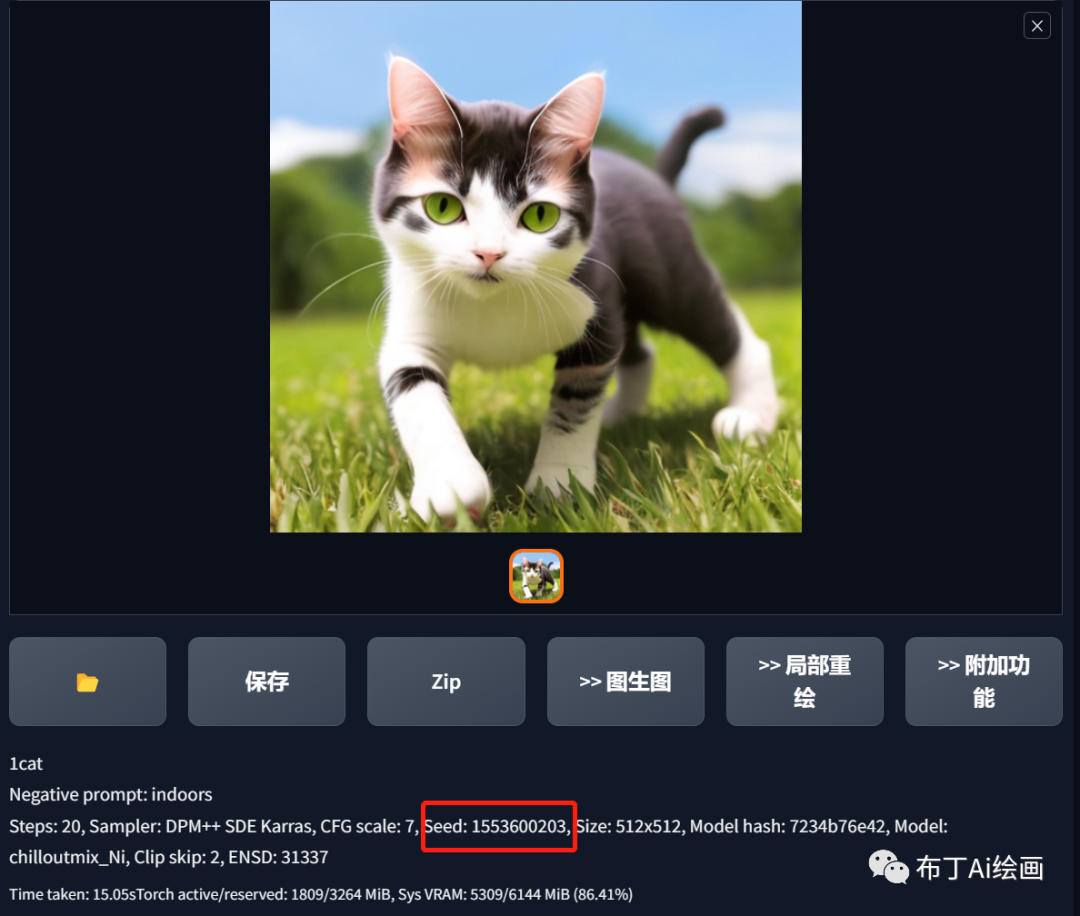Click the highlighted Seed: 1553600203 value
This screenshot has width=1080, height=916.
497,826
